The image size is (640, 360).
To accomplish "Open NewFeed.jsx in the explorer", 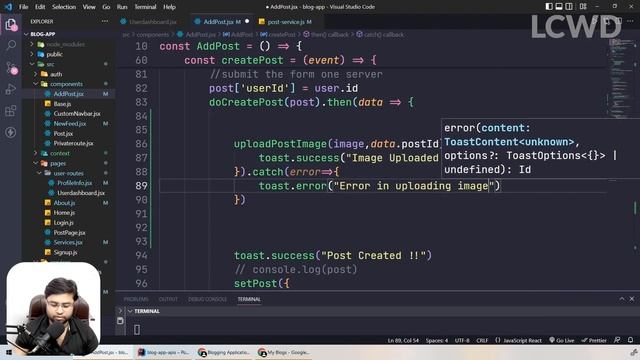I will click(x=68, y=123).
